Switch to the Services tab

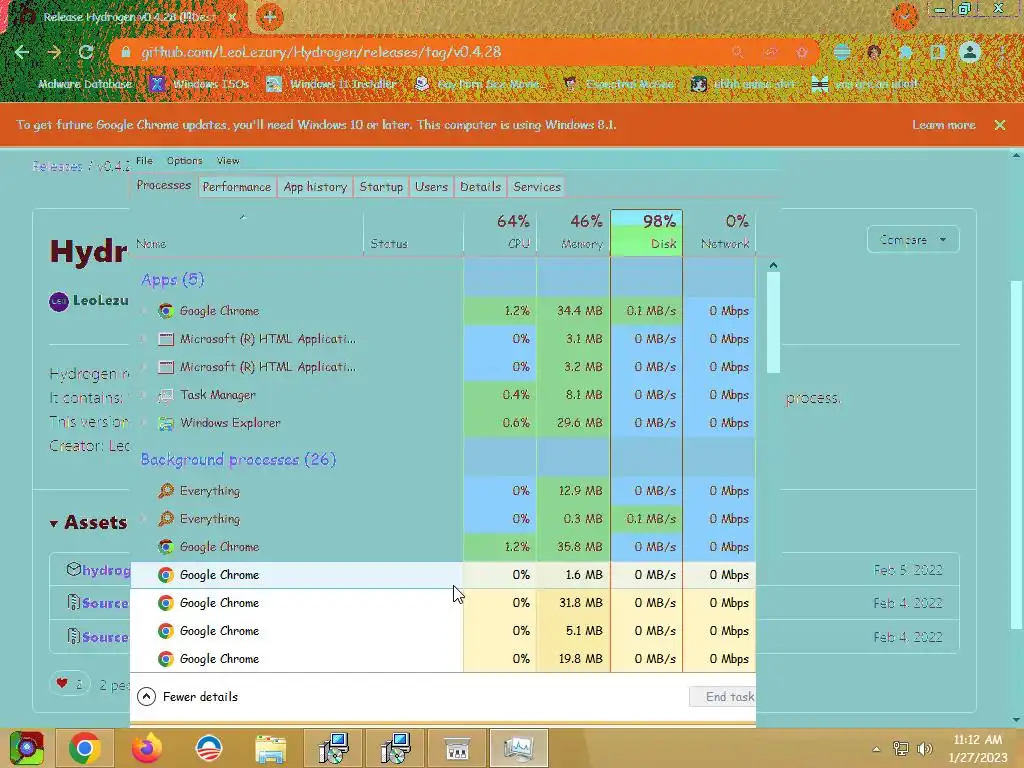click(537, 187)
